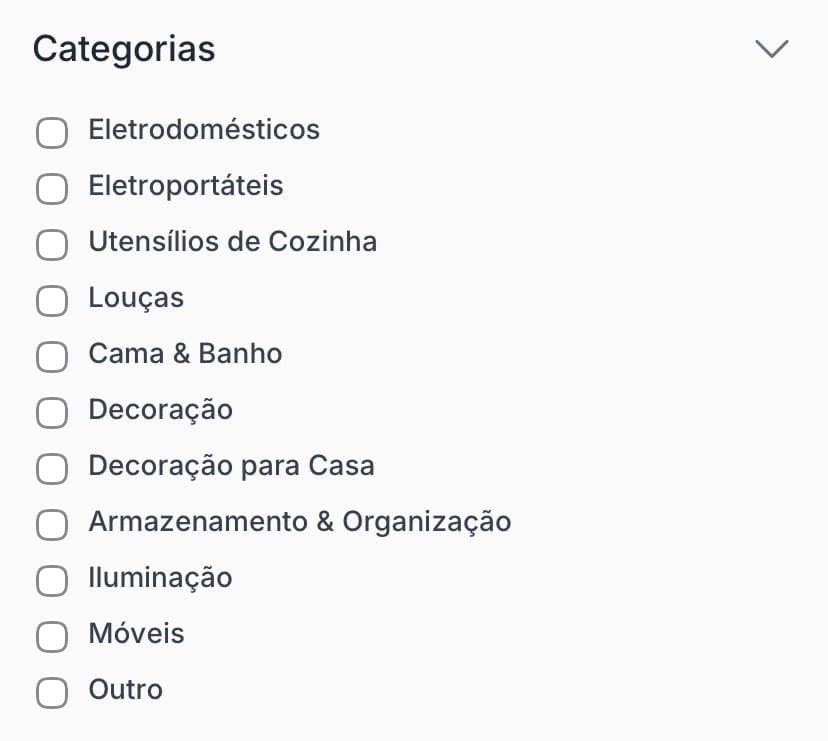
Task: Enable the Decoração para Casa checkbox
Action: 52,468
